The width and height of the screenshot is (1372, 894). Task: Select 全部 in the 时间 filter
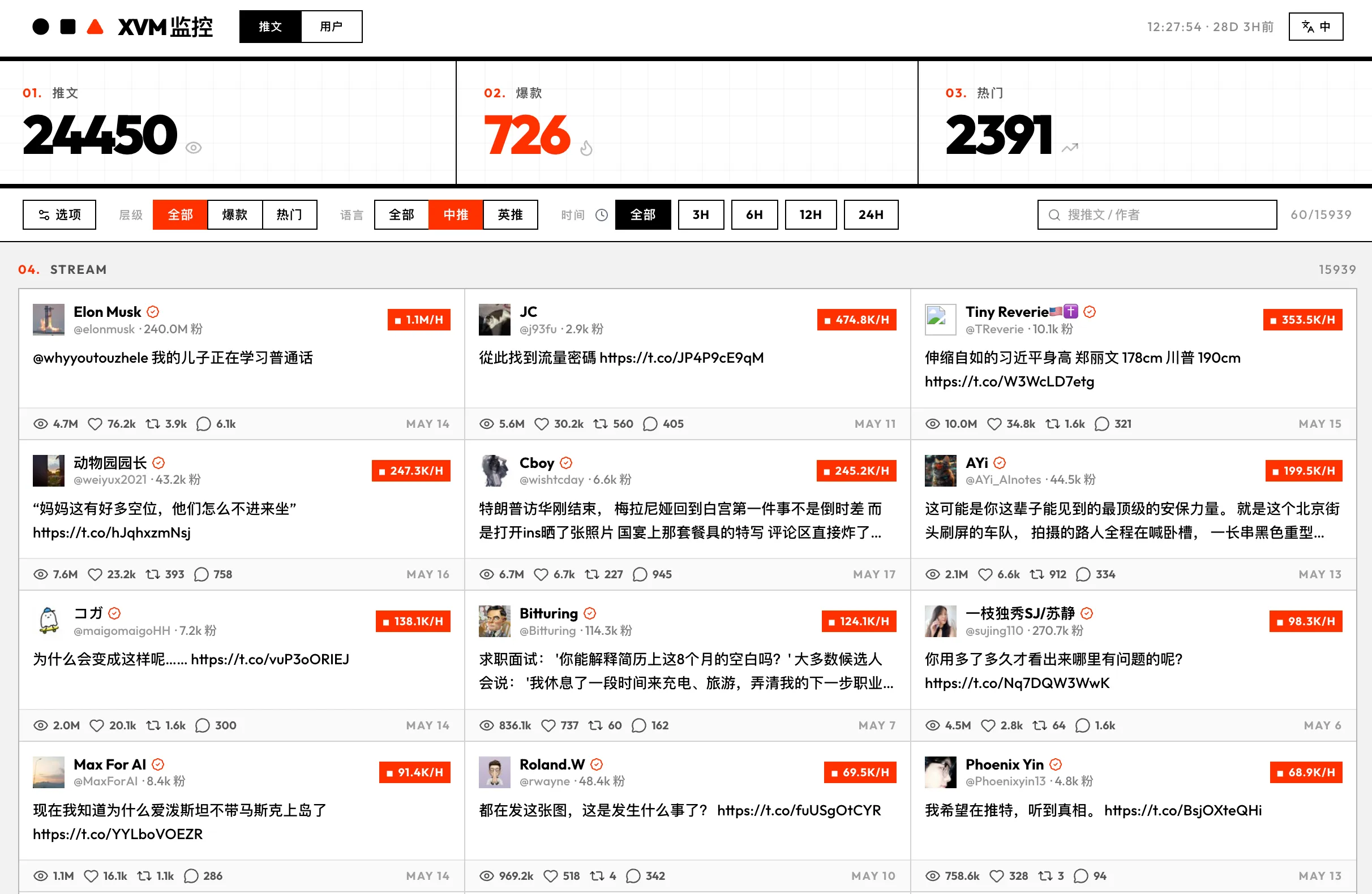click(x=643, y=215)
